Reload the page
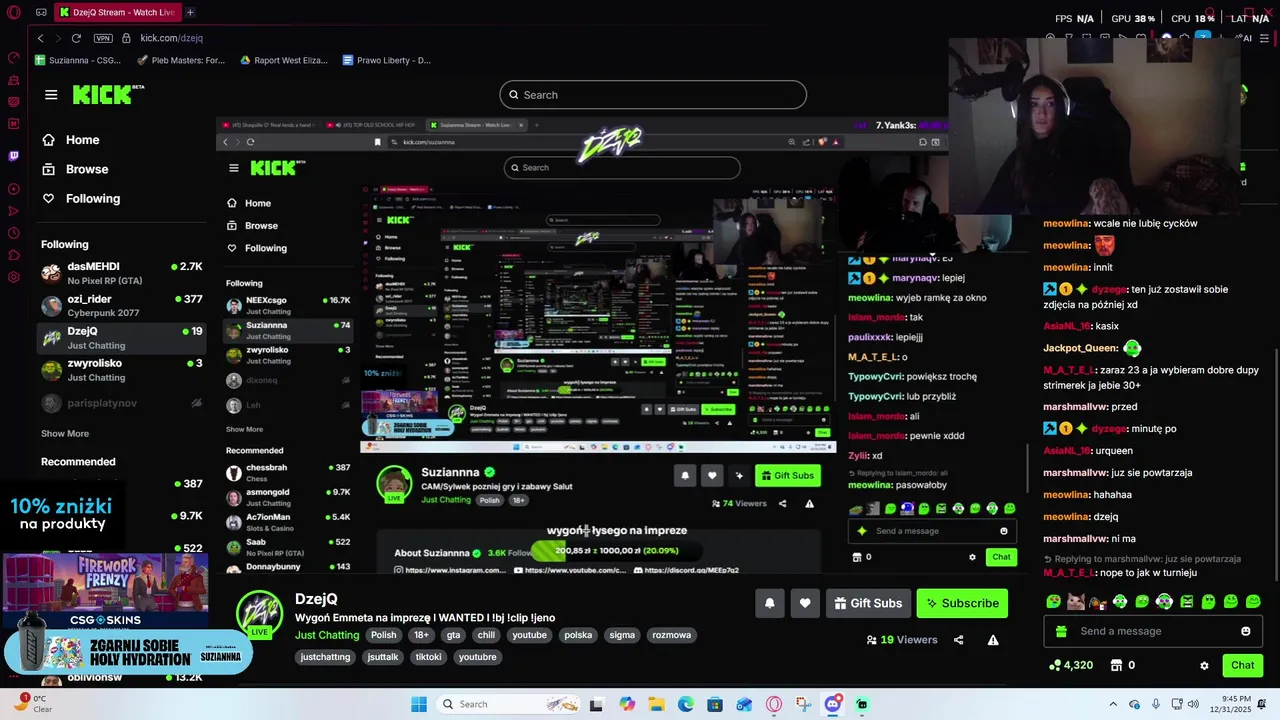 pos(76,38)
